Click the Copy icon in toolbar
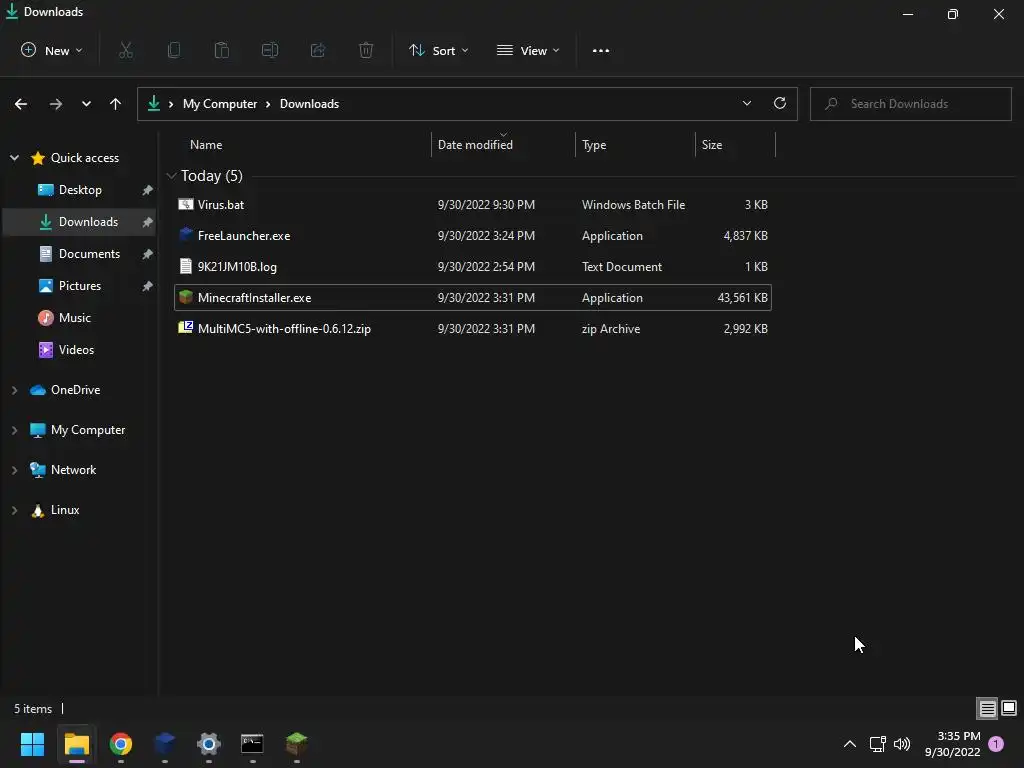This screenshot has width=1024, height=768. point(174,50)
